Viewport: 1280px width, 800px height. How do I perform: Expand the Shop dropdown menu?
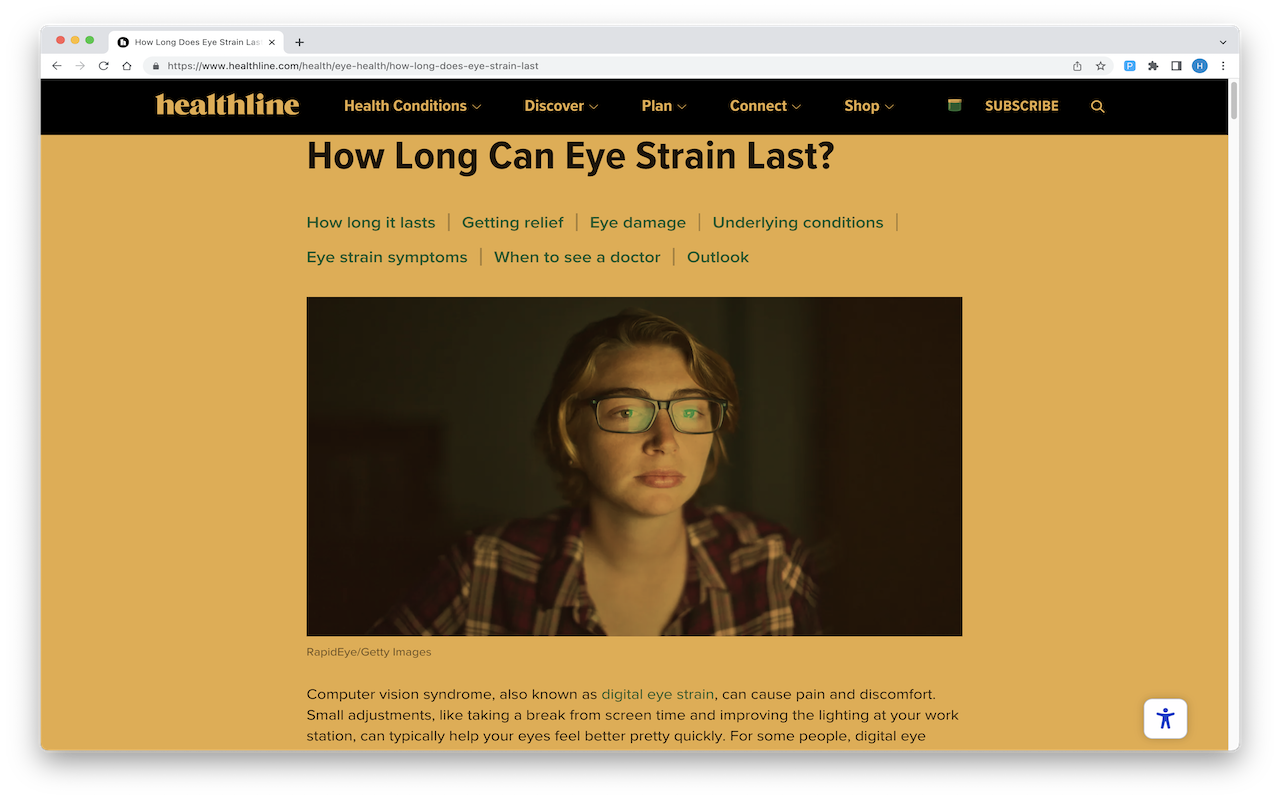tap(869, 106)
